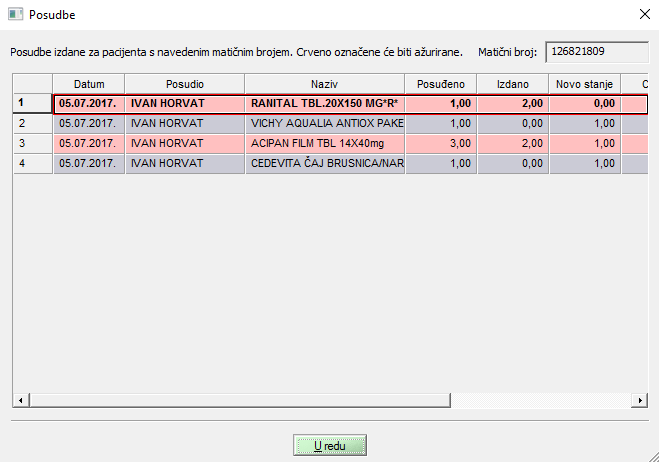
Task: Close the Posudbe dialog window
Action: pyautogui.click(x=645, y=14)
